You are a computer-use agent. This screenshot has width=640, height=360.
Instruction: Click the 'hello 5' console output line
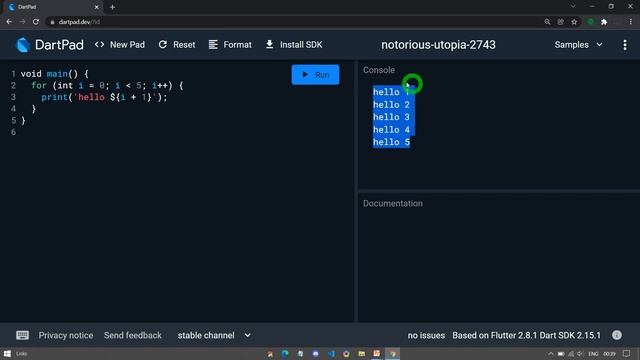[x=391, y=142]
